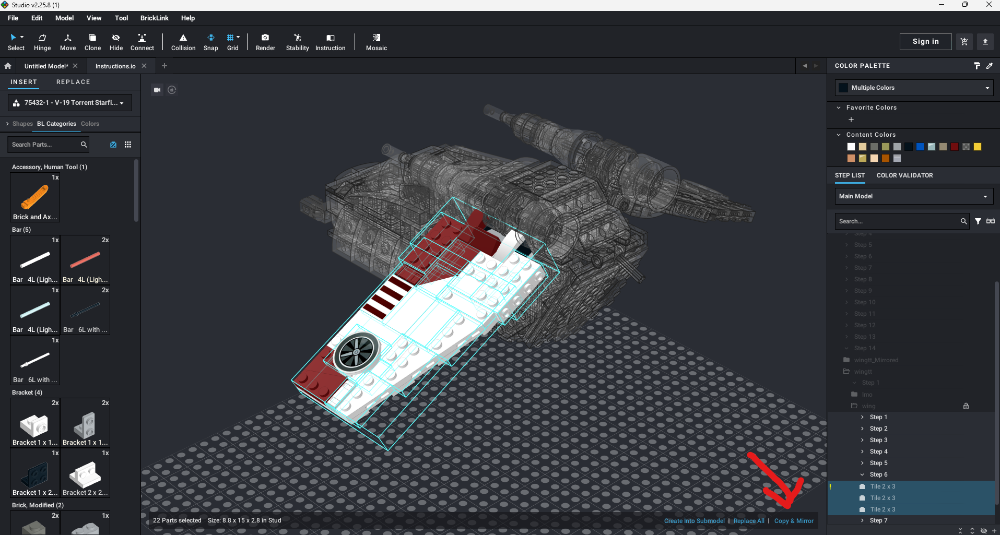Select the Clone tool

coord(93,41)
